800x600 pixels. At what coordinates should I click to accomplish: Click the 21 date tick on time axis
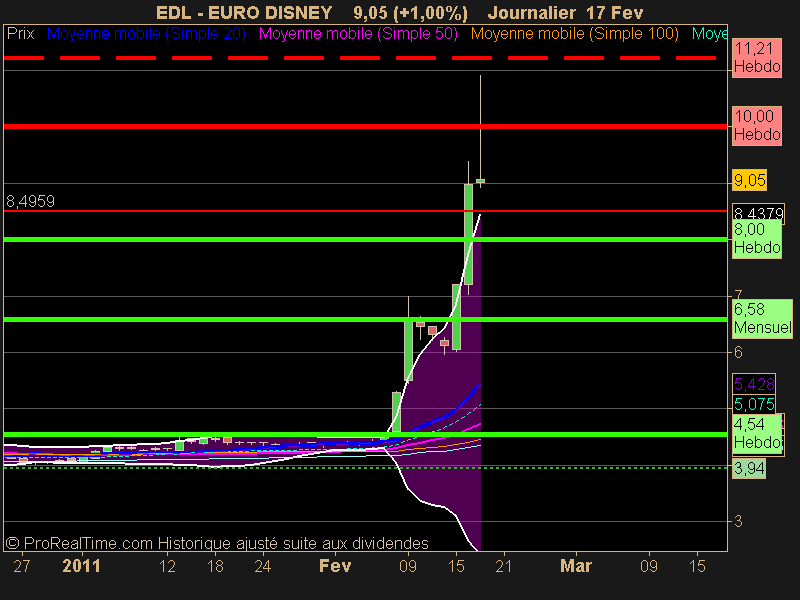coord(504,566)
